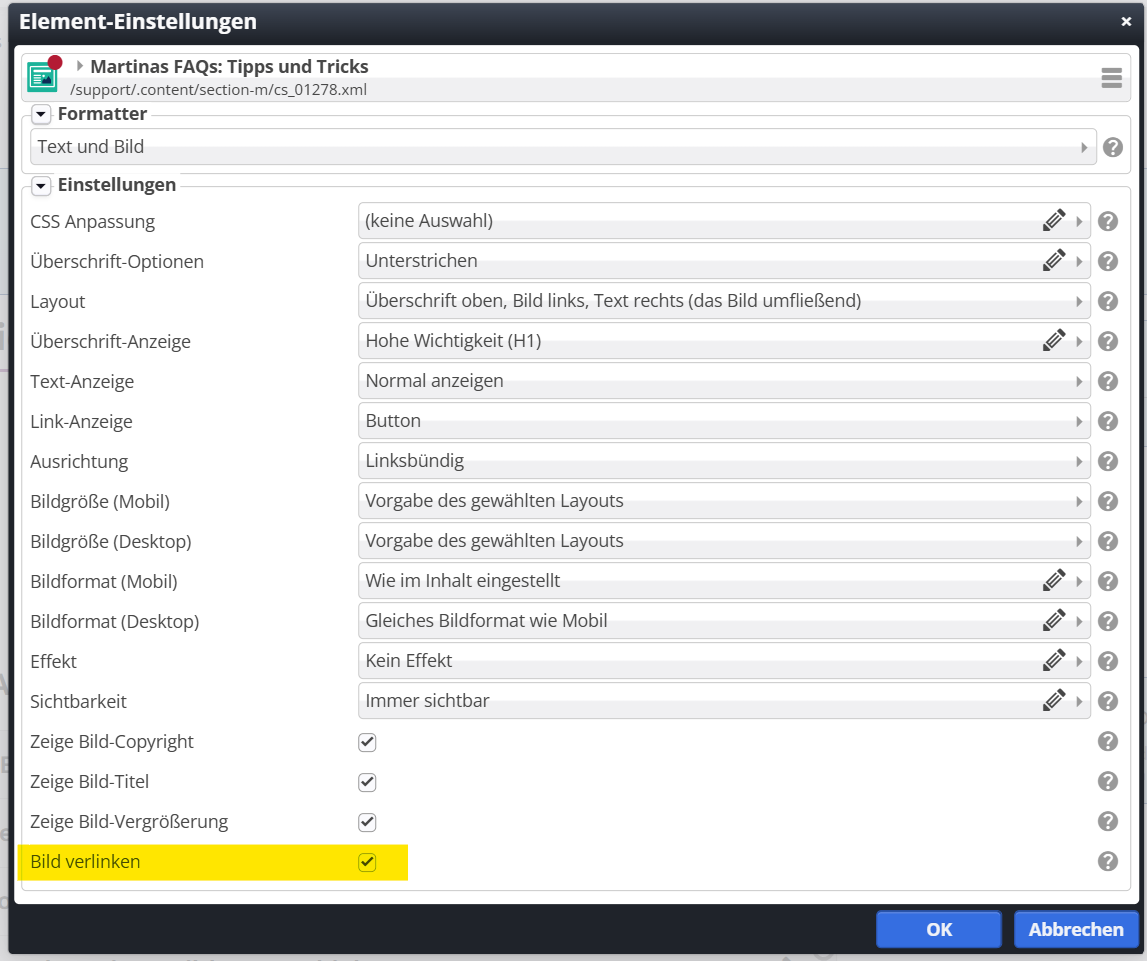The width and height of the screenshot is (1147, 961).
Task: Open the Ausrichtung dropdown 'Linksbündig'
Action: 724,461
